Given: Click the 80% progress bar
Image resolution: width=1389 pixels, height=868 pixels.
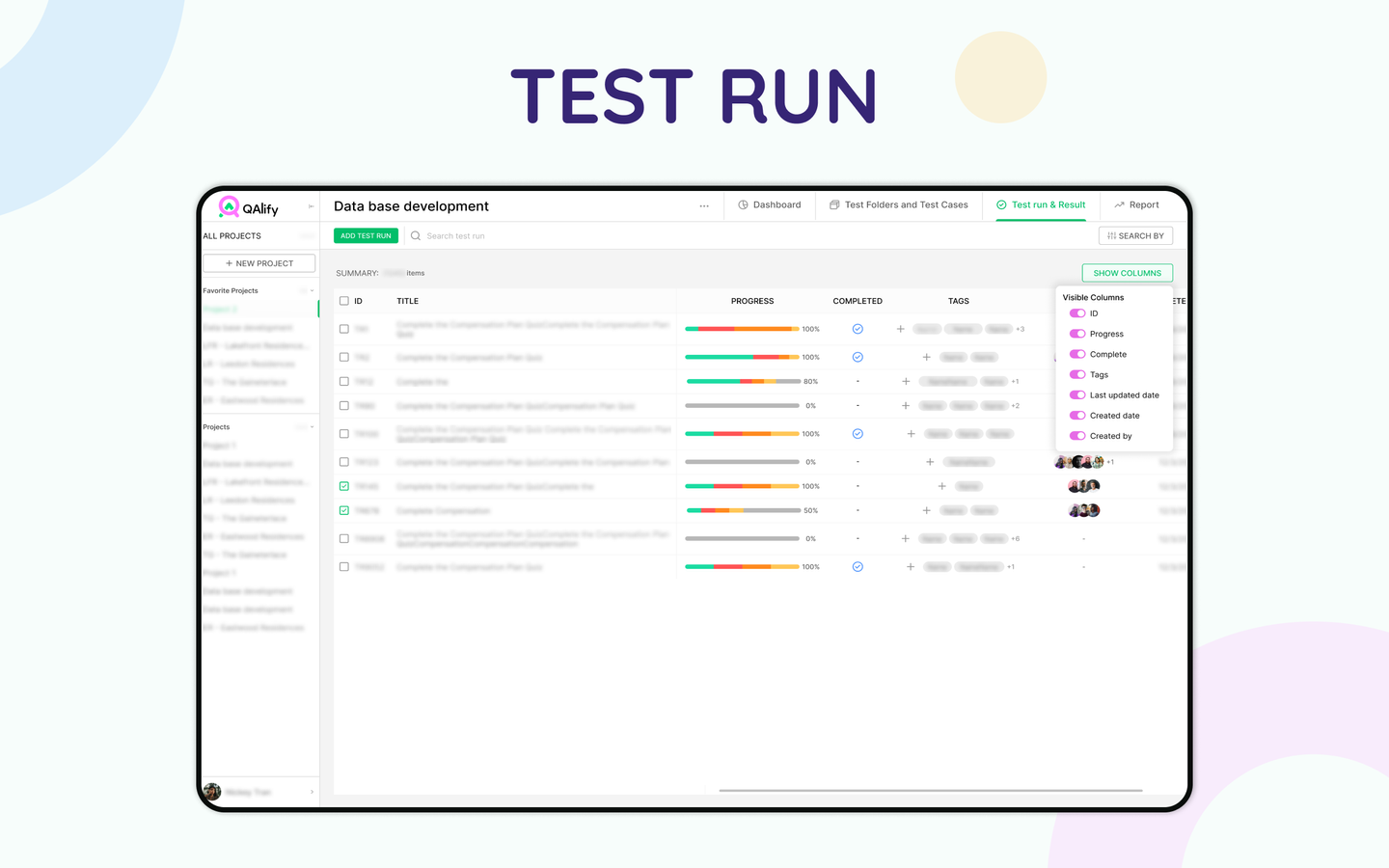Looking at the screenshot, I should pyautogui.click(x=743, y=381).
